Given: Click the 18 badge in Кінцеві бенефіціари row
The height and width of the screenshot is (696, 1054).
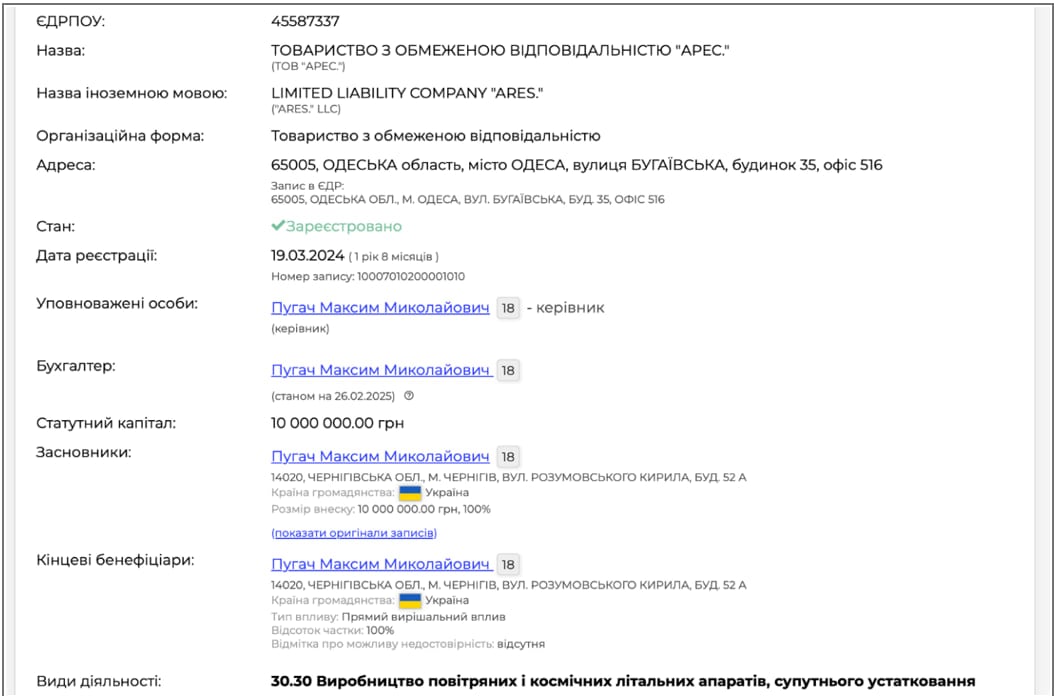Looking at the screenshot, I should tap(508, 565).
